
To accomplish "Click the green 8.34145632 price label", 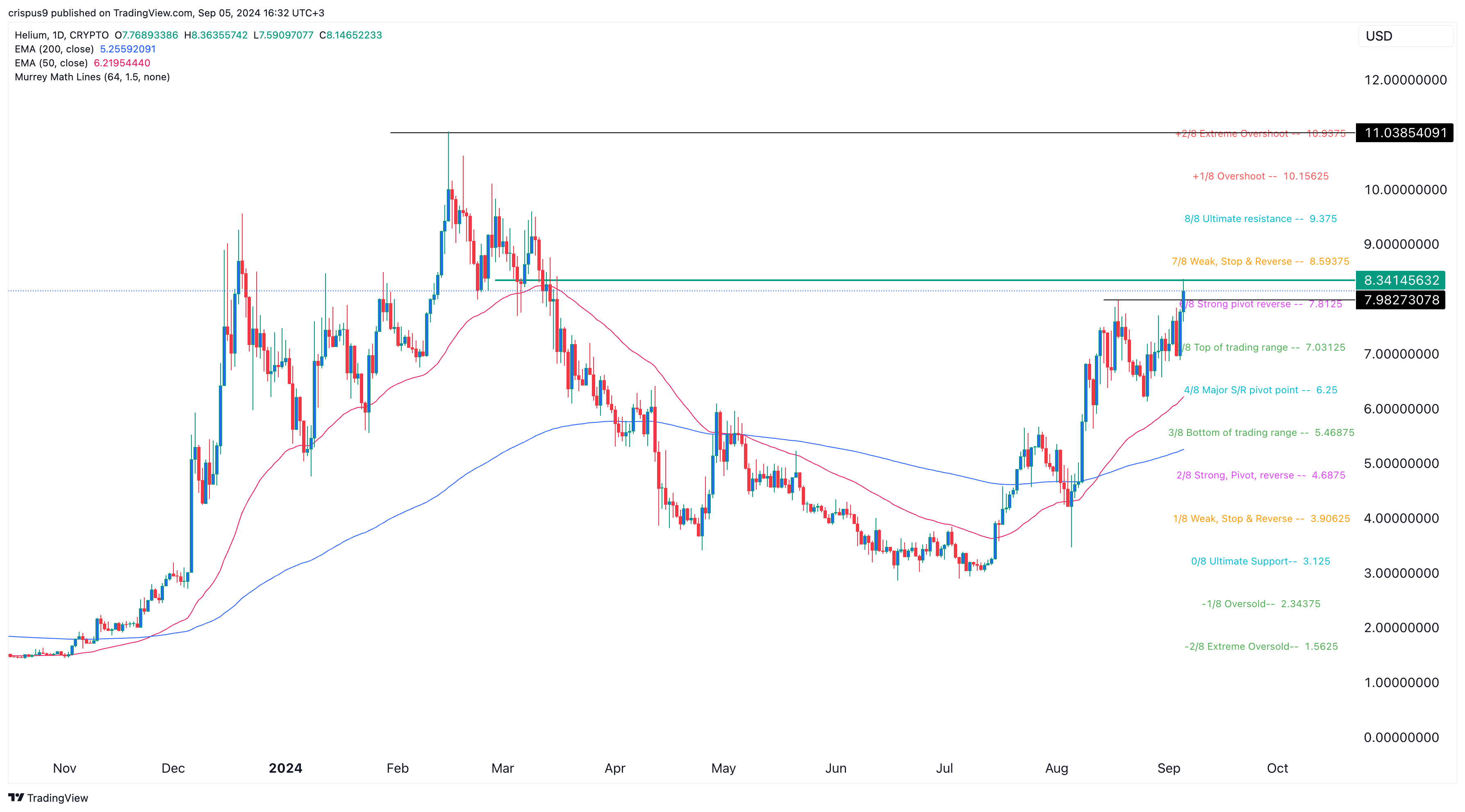I will pos(1401,280).
